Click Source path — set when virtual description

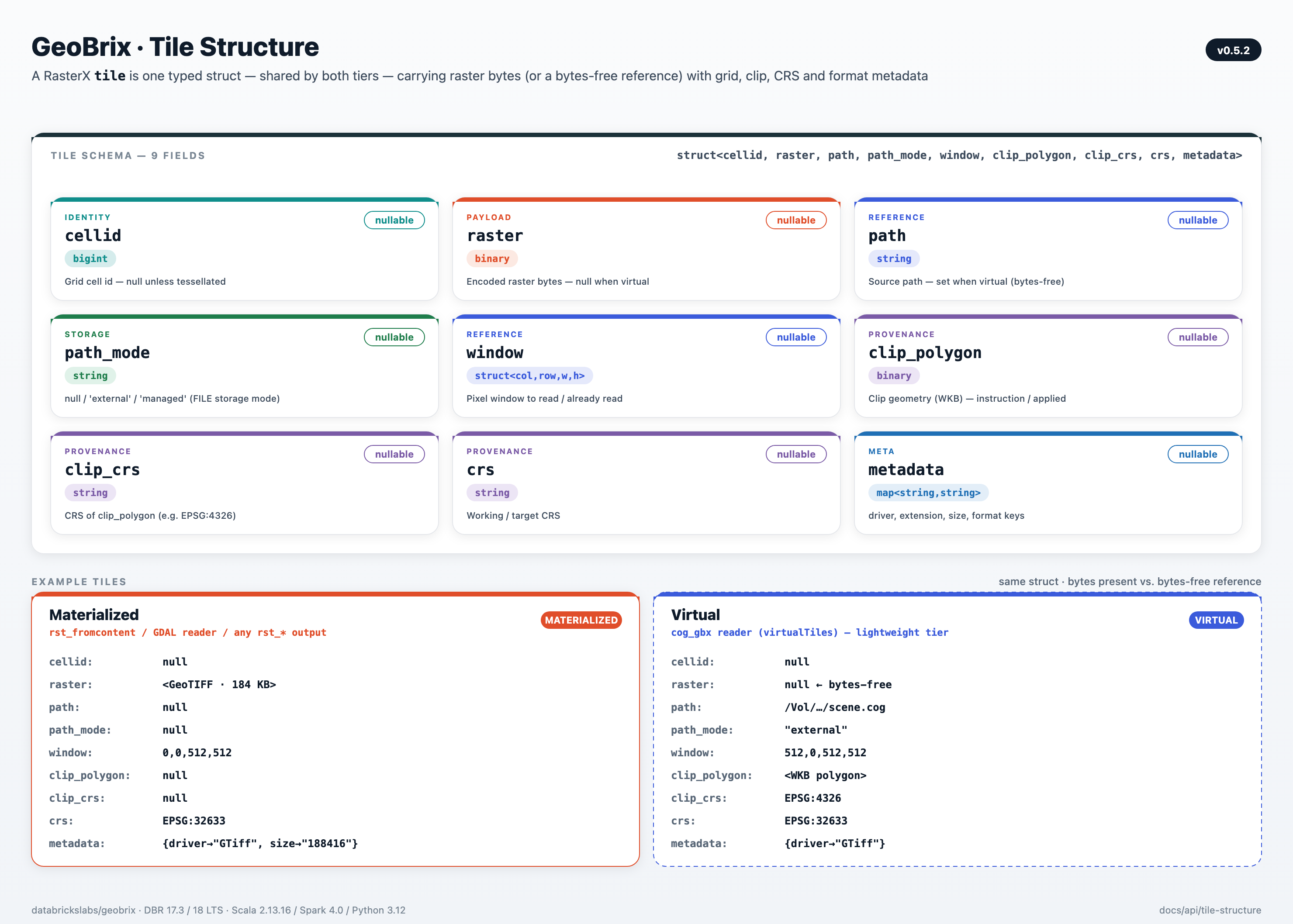(966, 282)
